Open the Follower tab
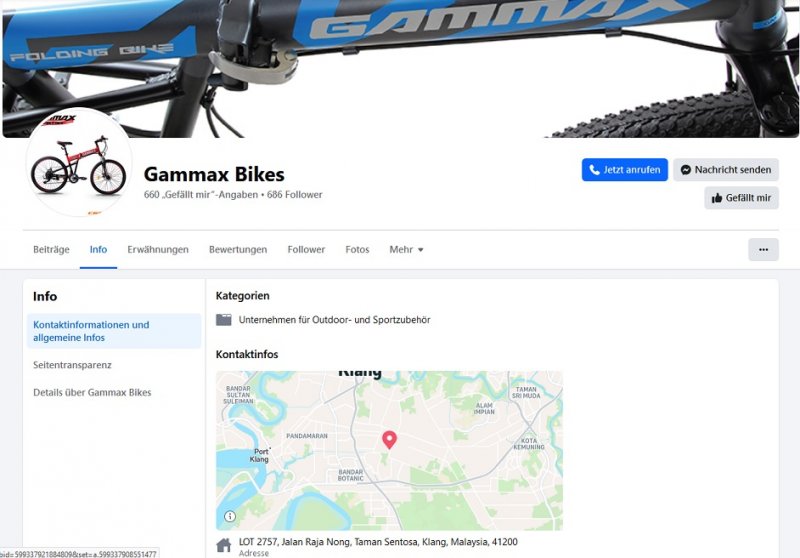Screen dimensions: 800x558 (x=306, y=249)
